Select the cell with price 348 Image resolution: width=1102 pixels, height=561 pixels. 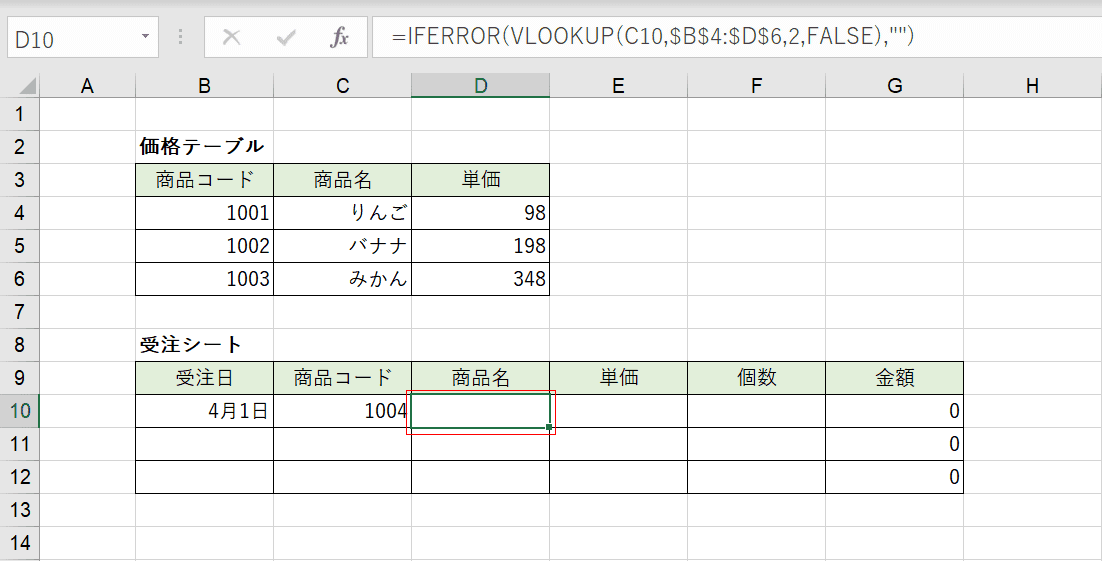480,278
